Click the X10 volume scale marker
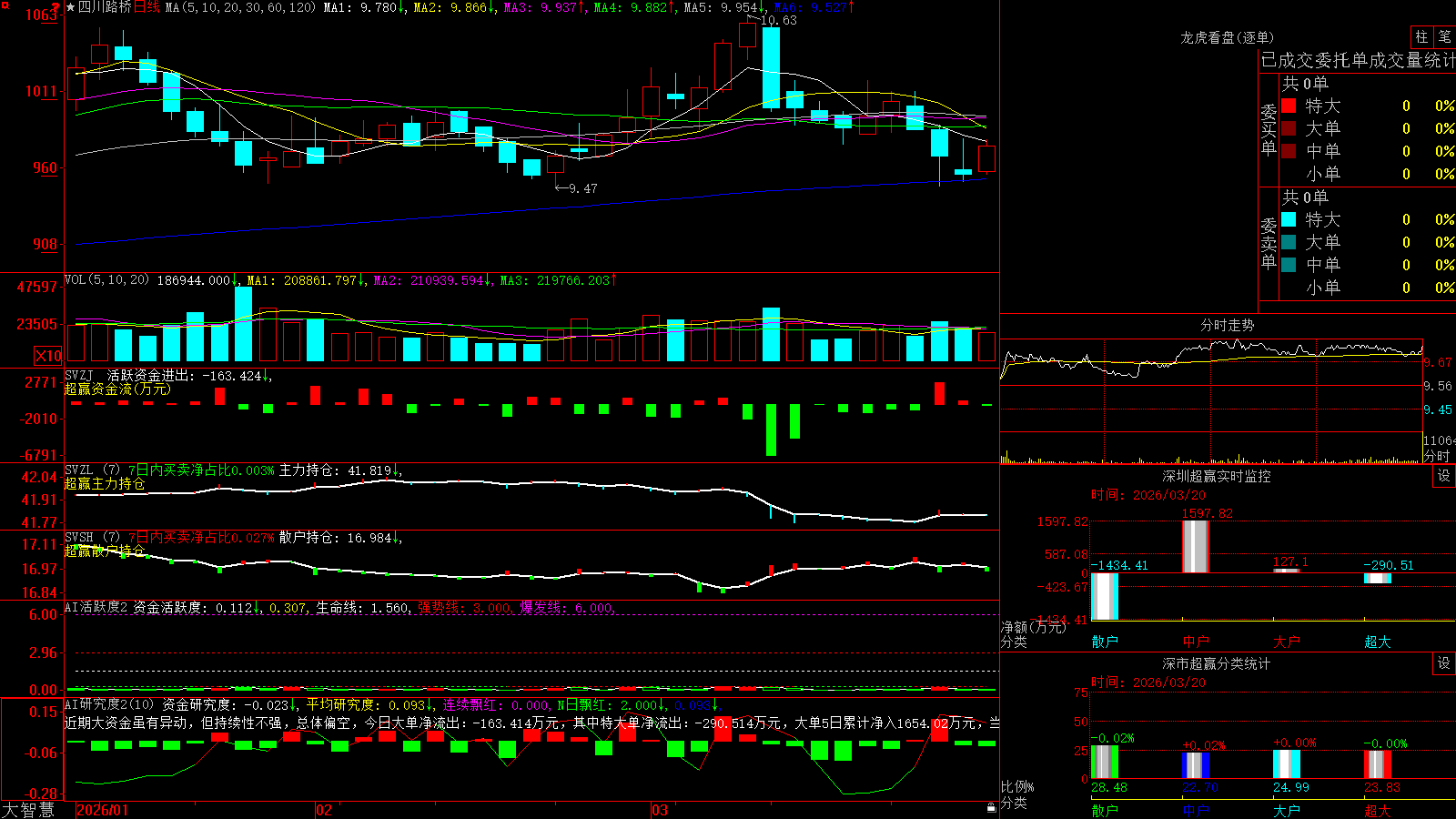Image resolution: width=1456 pixels, height=819 pixels. (48, 356)
